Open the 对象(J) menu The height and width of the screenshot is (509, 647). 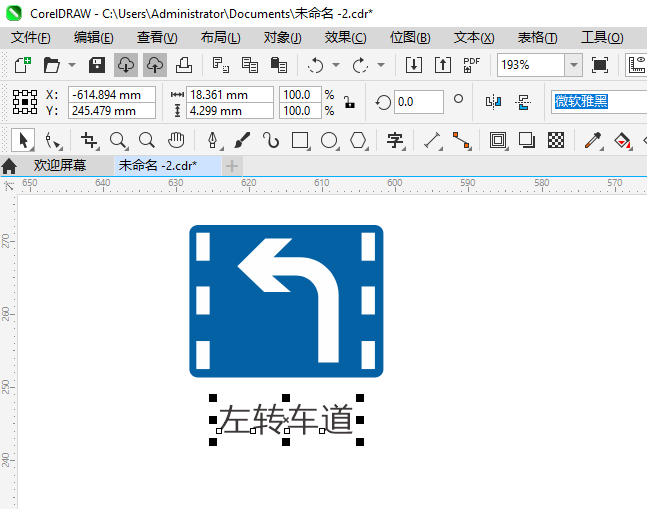point(283,38)
